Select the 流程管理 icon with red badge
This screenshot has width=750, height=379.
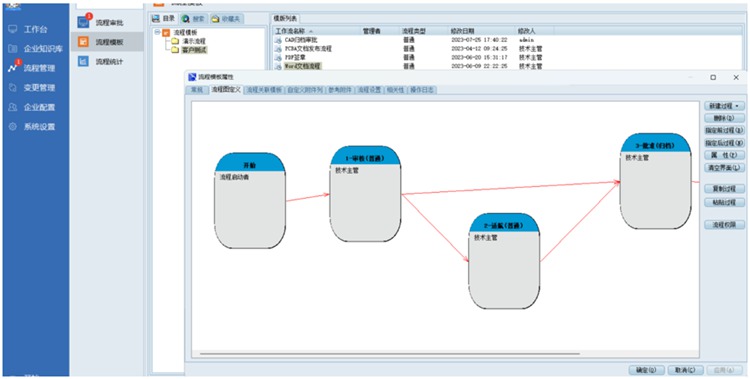point(13,68)
